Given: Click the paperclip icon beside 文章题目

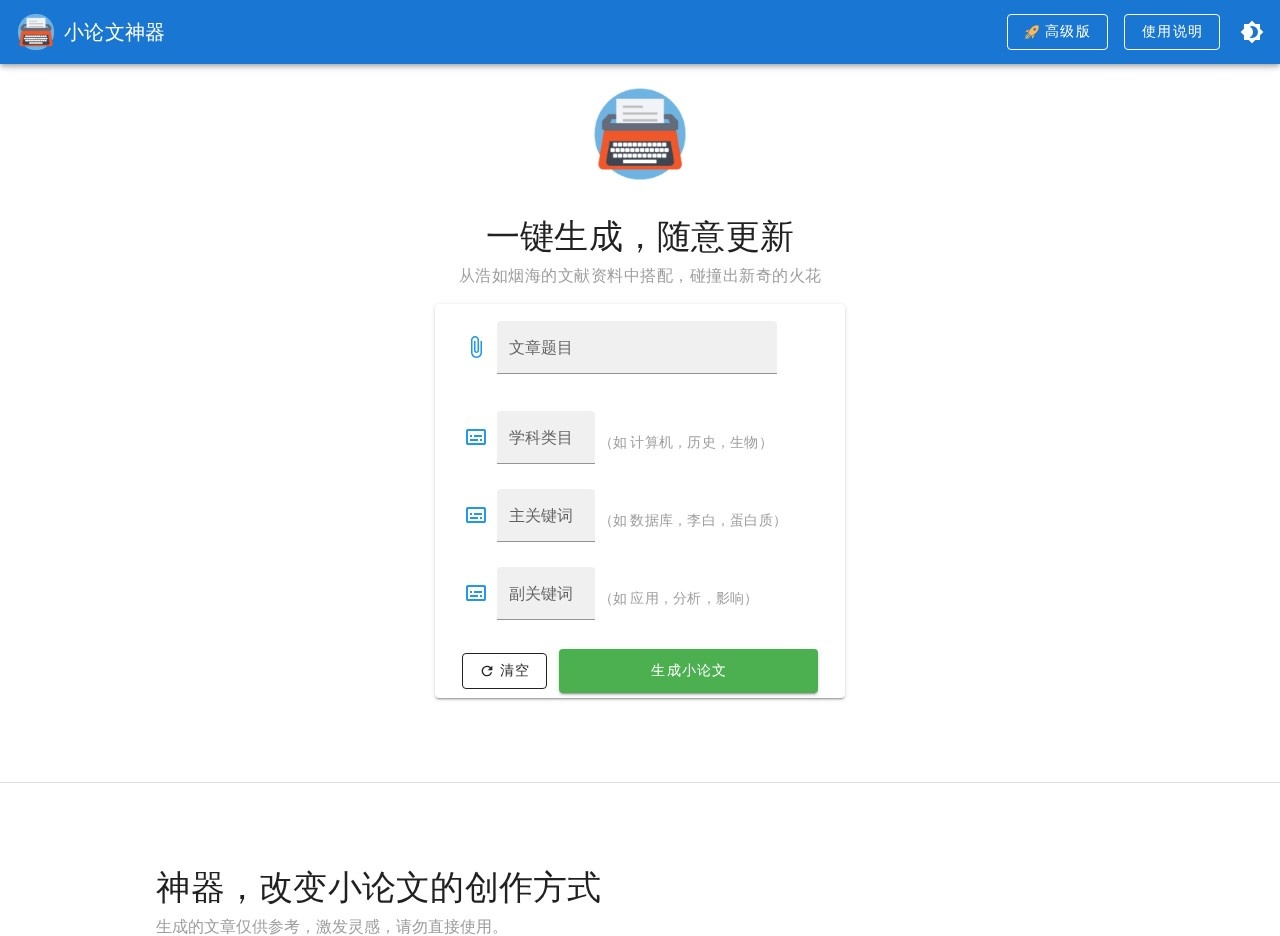Looking at the screenshot, I should [x=476, y=347].
